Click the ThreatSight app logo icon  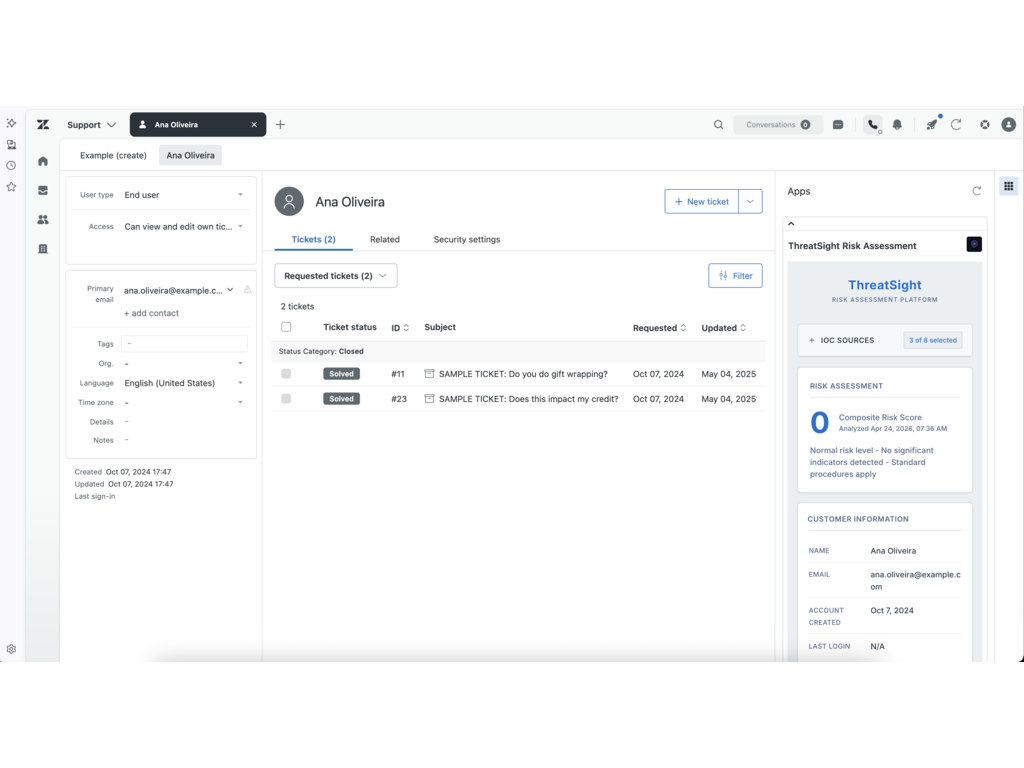click(974, 245)
